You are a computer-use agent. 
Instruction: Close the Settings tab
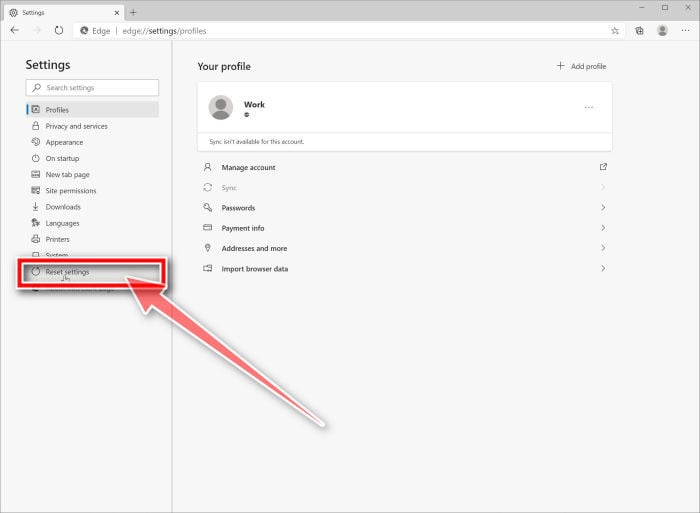[117, 13]
